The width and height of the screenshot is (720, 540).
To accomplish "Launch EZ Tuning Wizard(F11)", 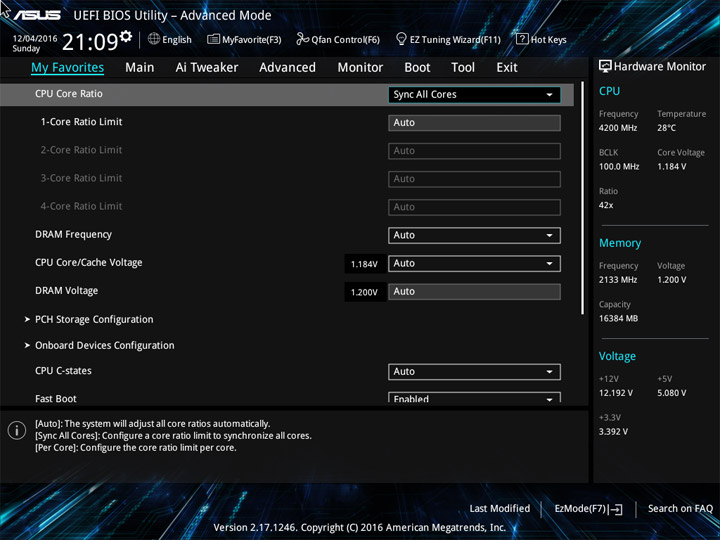I will click(455, 39).
